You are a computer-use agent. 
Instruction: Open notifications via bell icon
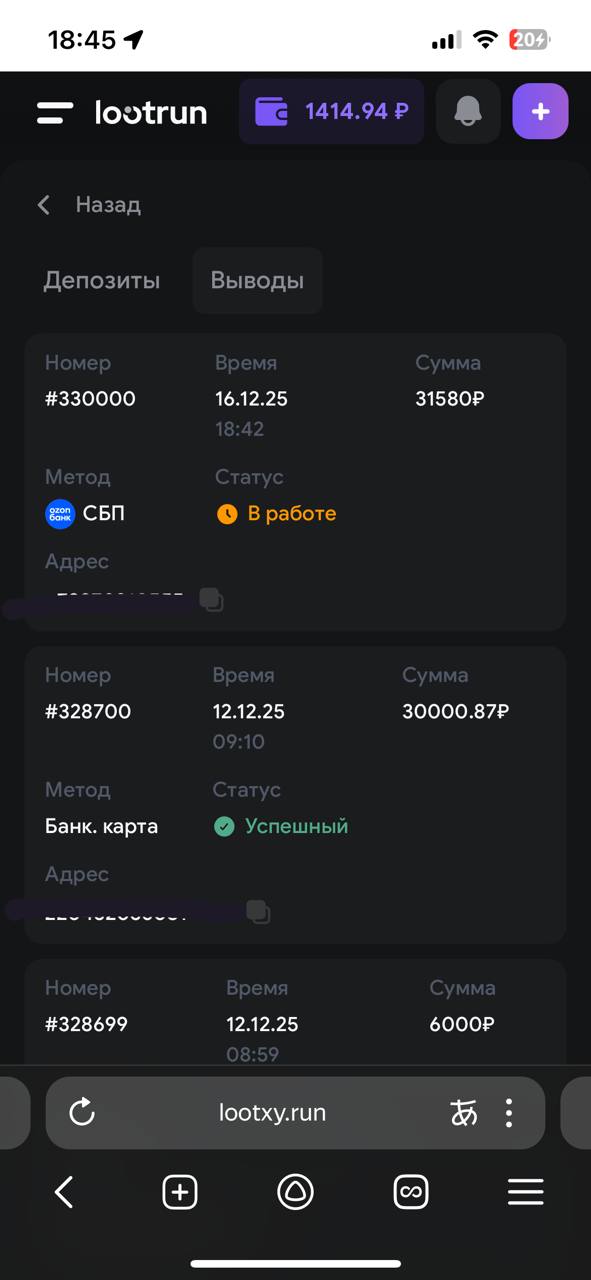(467, 111)
